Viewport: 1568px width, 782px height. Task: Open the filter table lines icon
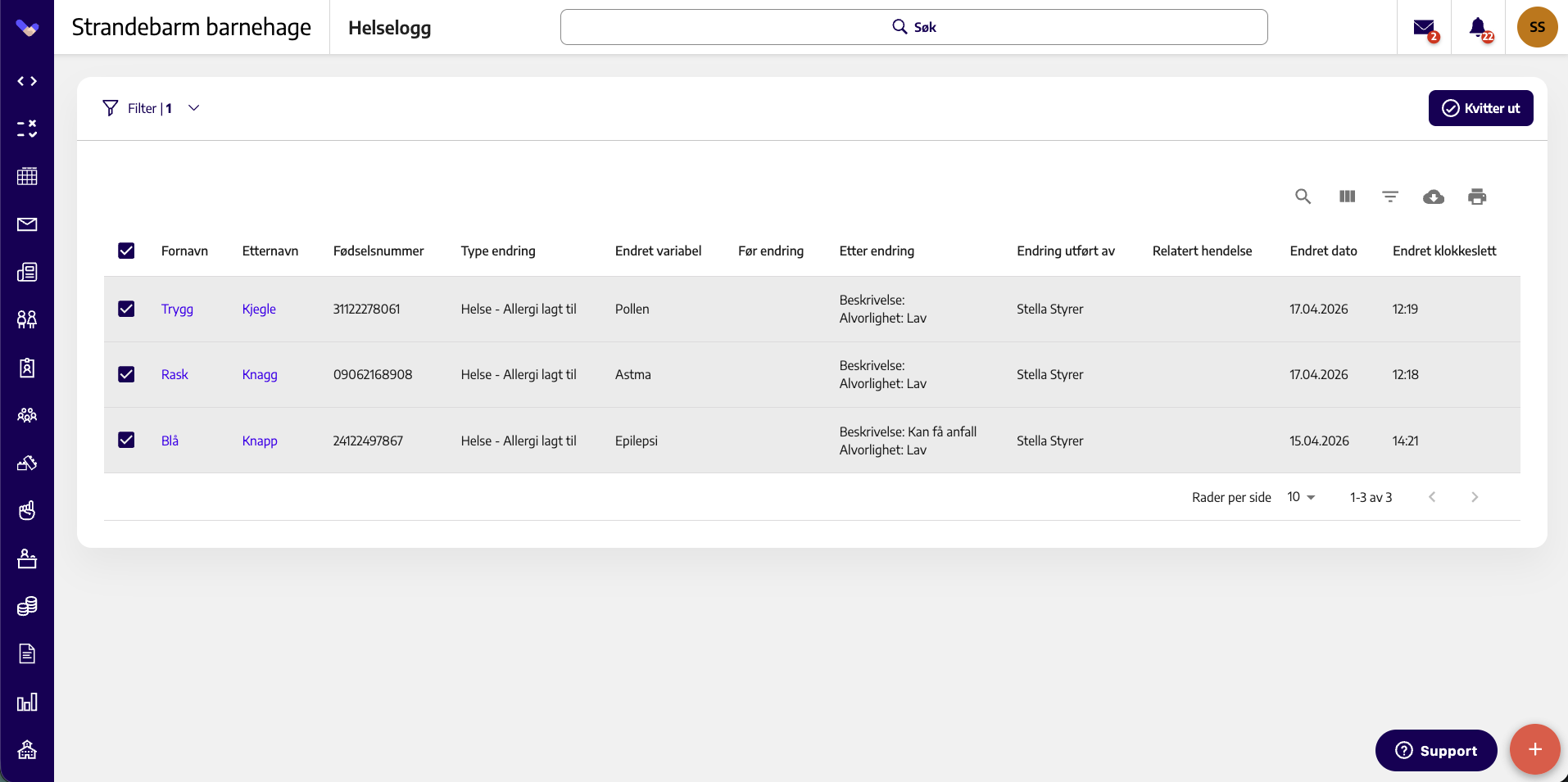coord(1390,197)
